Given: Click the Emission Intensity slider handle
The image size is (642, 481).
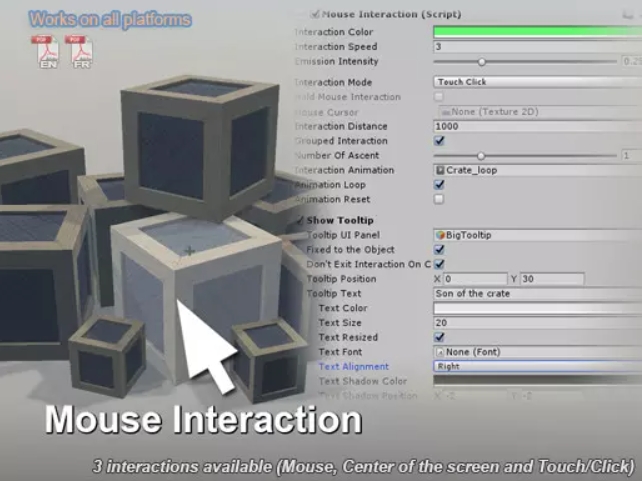Looking at the screenshot, I should pos(482,62).
